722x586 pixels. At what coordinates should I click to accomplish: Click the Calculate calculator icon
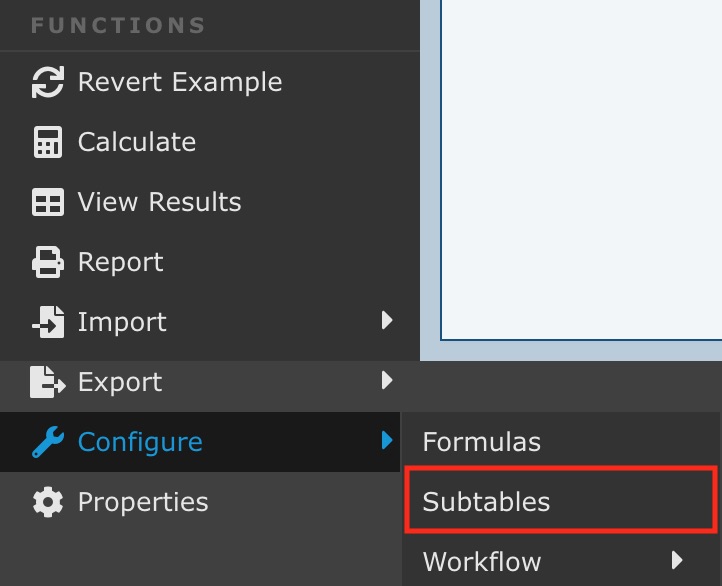click(47, 142)
